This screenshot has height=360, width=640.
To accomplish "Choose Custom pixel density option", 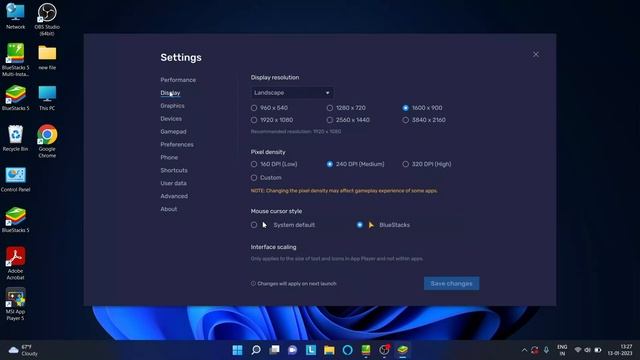I will pyautogui.click(x=266, y=178).
